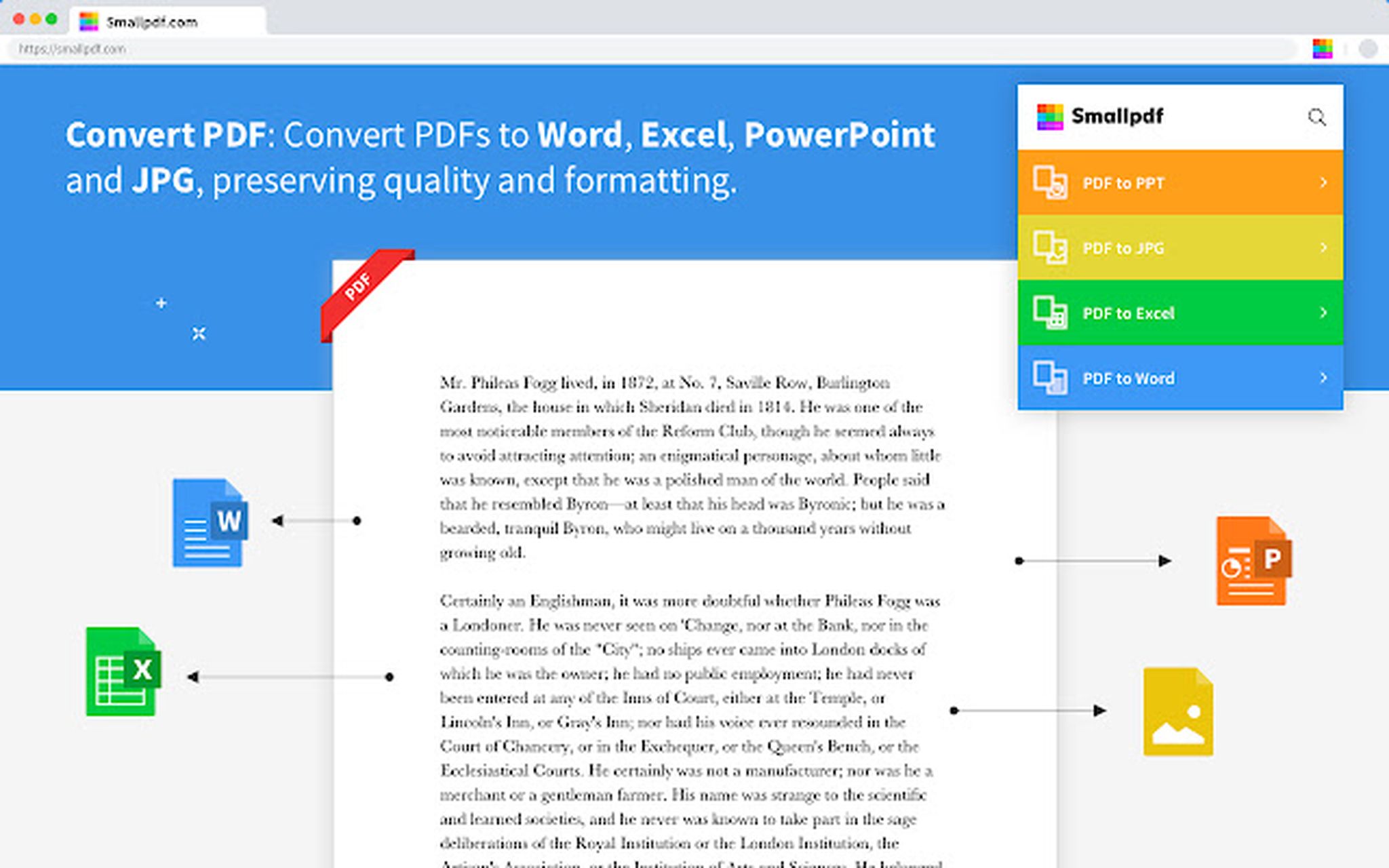The height and width of the screenshot is (868, 1389).
Task: Expand the PDF to PPT option
Action: tap(1323, 182)
